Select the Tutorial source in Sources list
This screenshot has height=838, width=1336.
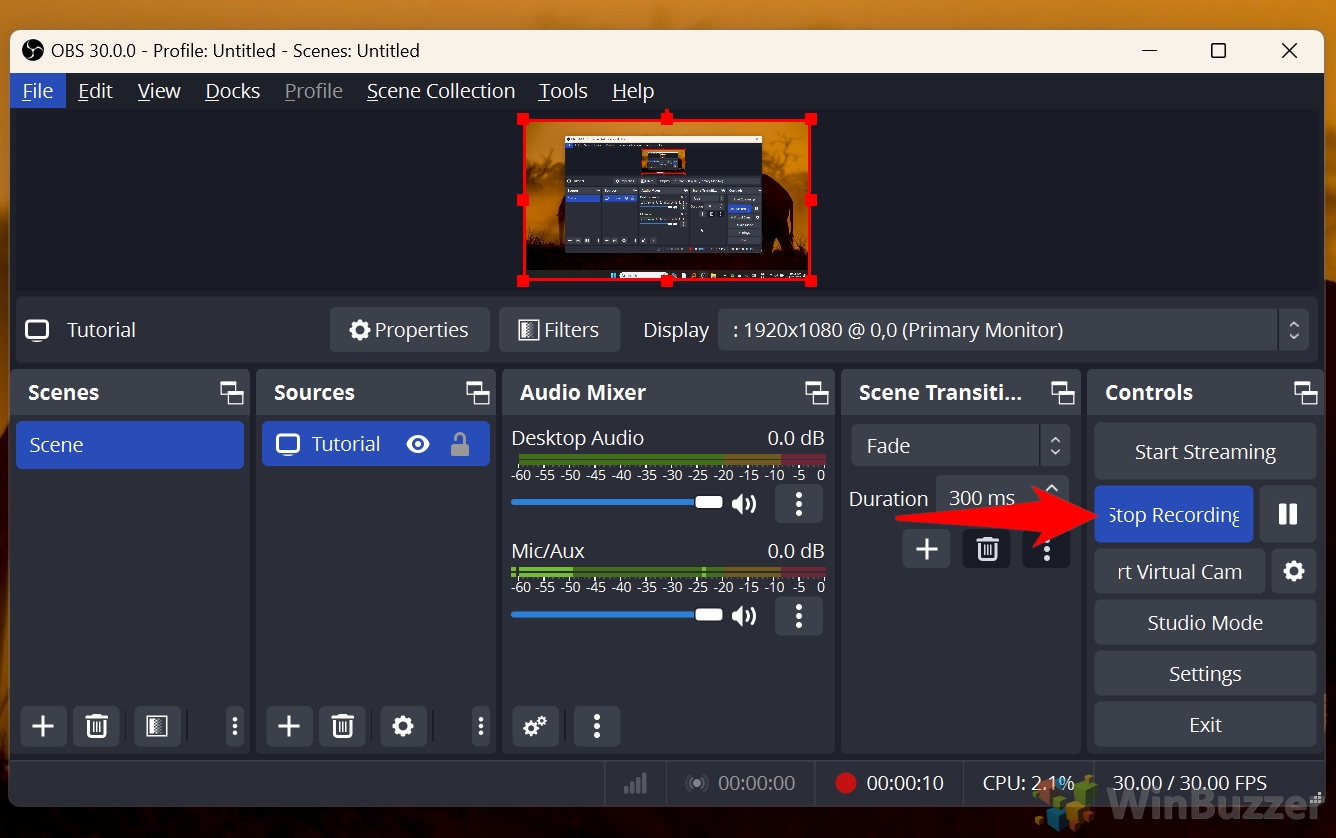click(376, 444)
